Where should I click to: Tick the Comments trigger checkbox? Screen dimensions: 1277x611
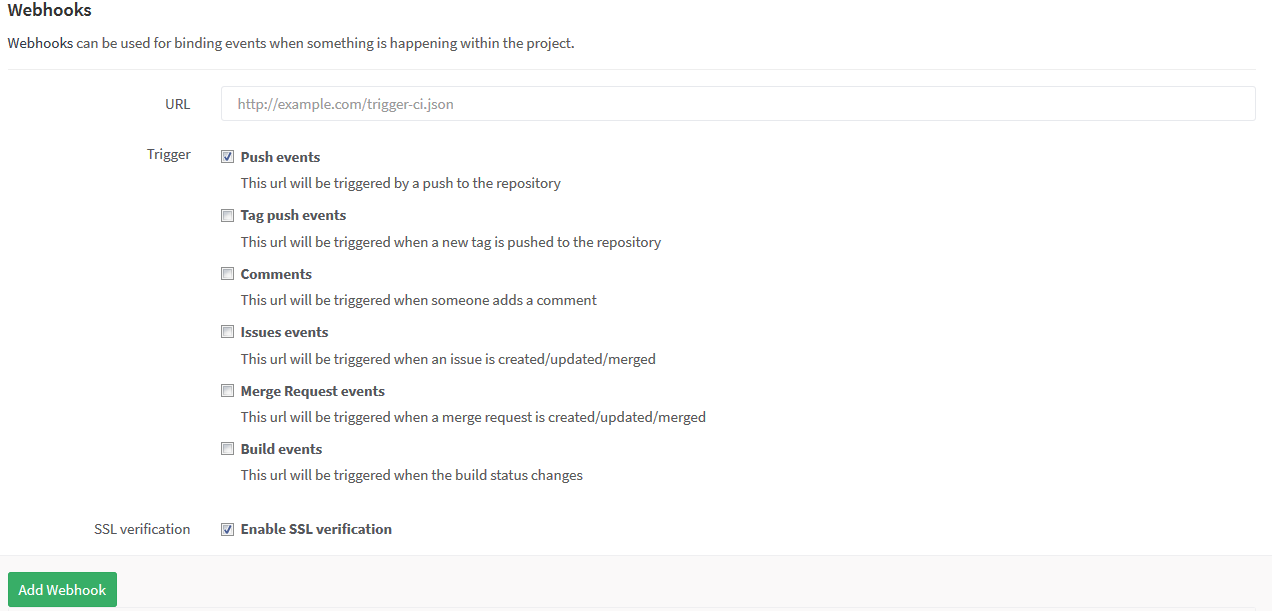tap(228, 274)
